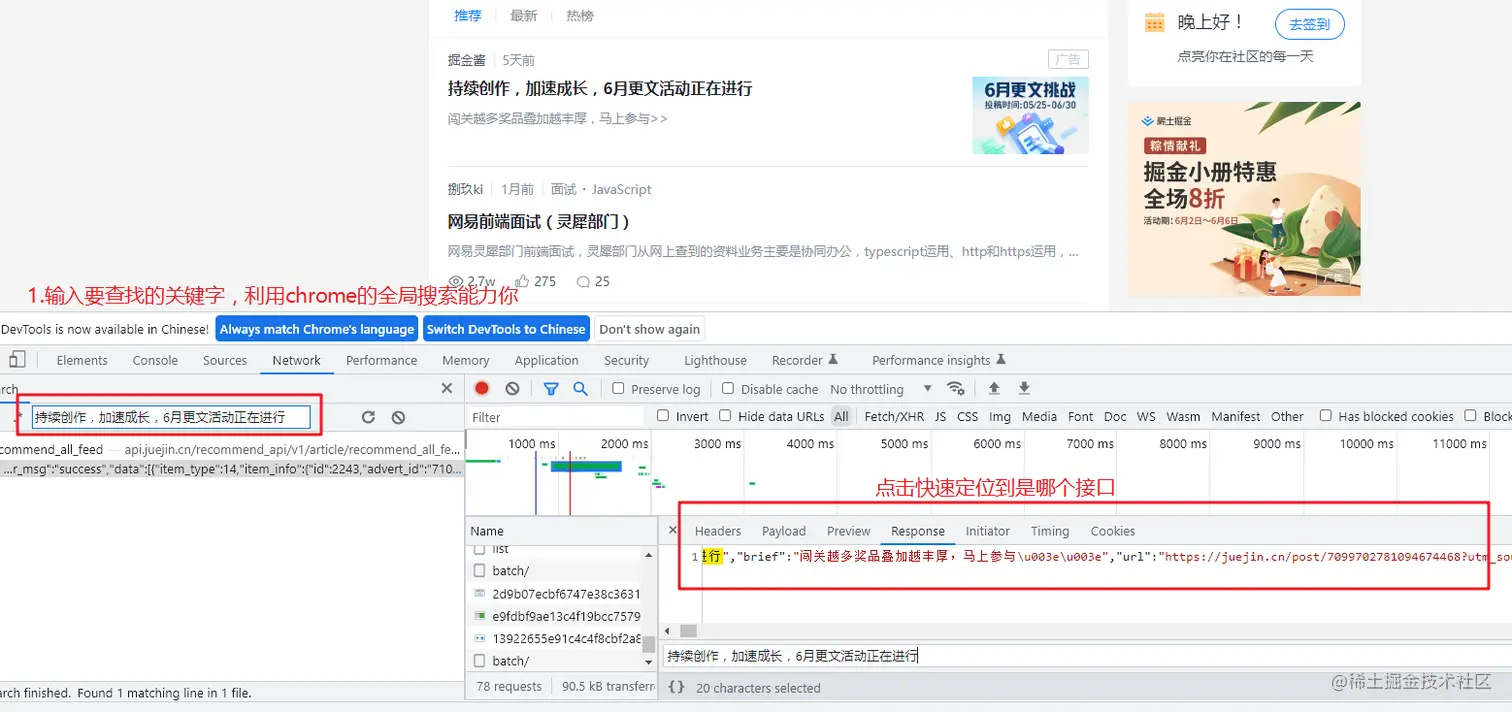Click the image icon of e9fdbf9ae request

coord(480,616)
